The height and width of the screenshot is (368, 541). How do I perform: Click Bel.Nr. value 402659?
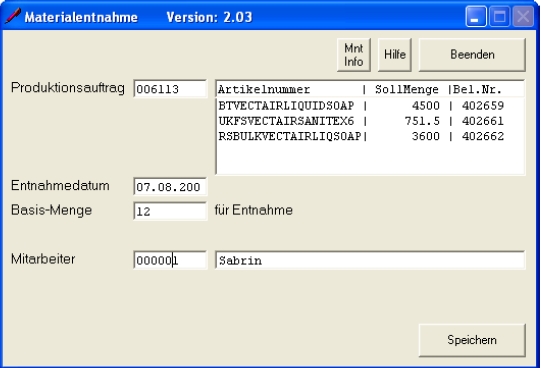click(483, 106)
